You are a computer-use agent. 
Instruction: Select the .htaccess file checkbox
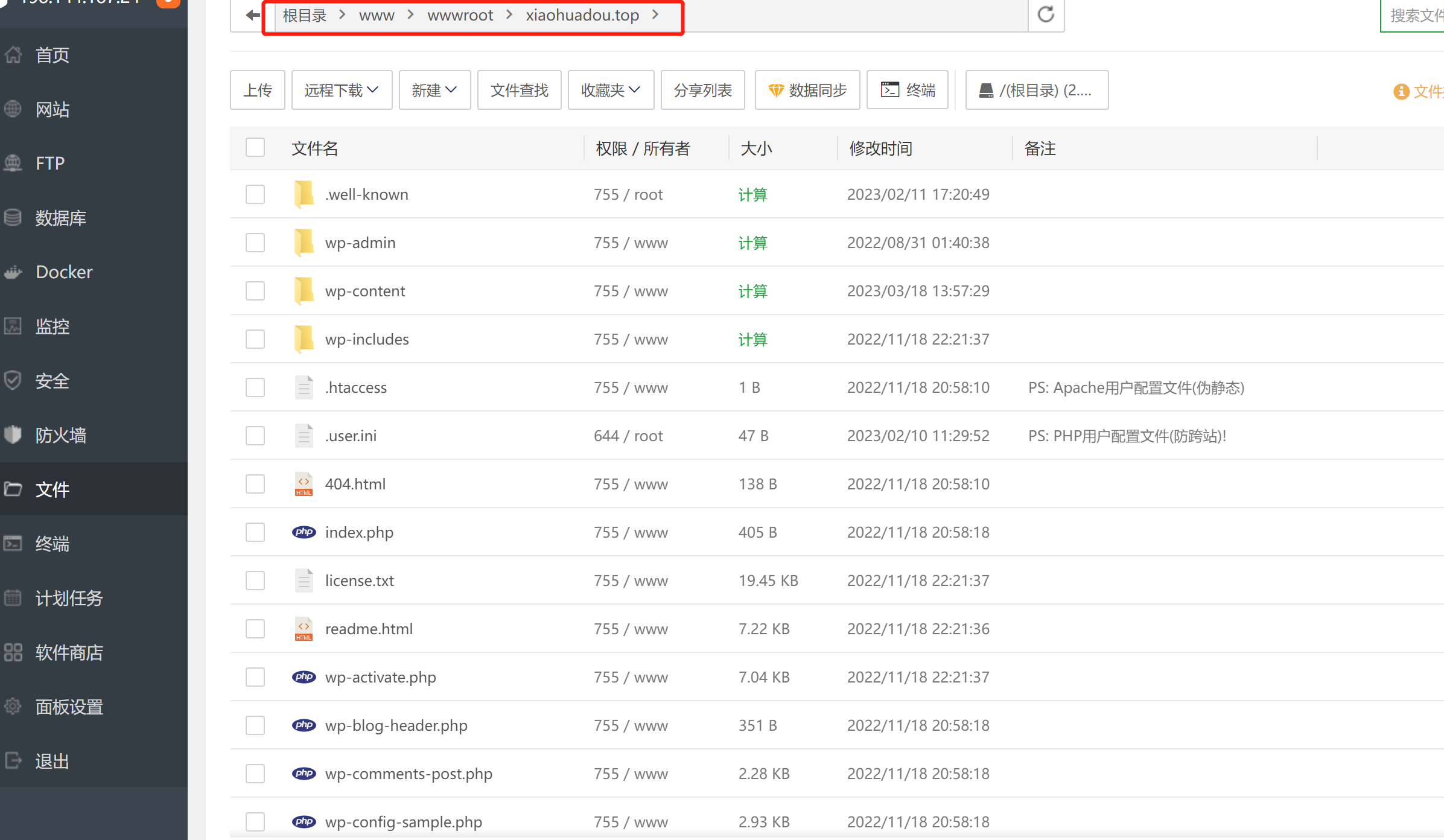click(x=255, y=387)
